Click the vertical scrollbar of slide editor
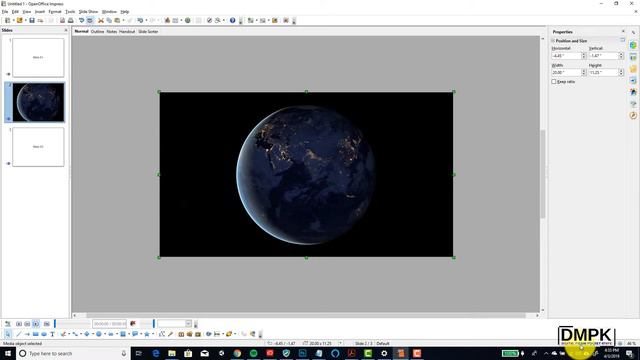 [x=542, y=173]
